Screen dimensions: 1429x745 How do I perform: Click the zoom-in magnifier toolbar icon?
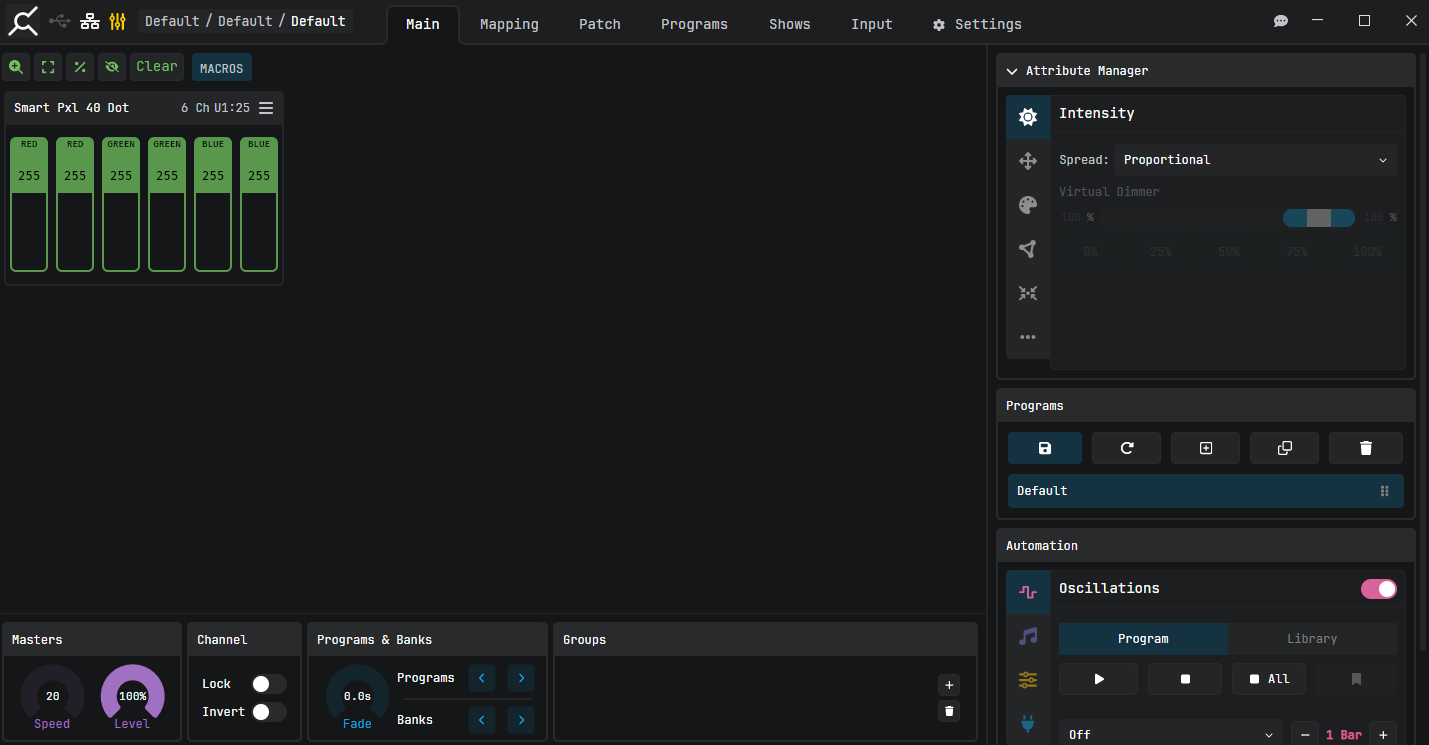coord(16,67)
